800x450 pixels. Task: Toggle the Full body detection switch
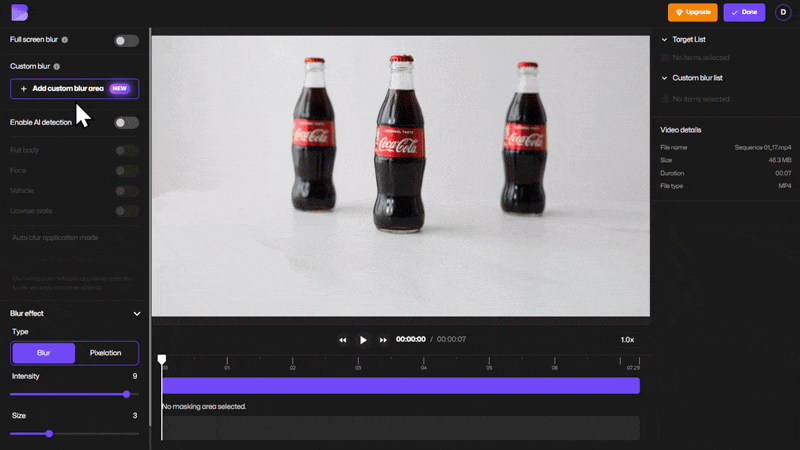click(127, 151)
